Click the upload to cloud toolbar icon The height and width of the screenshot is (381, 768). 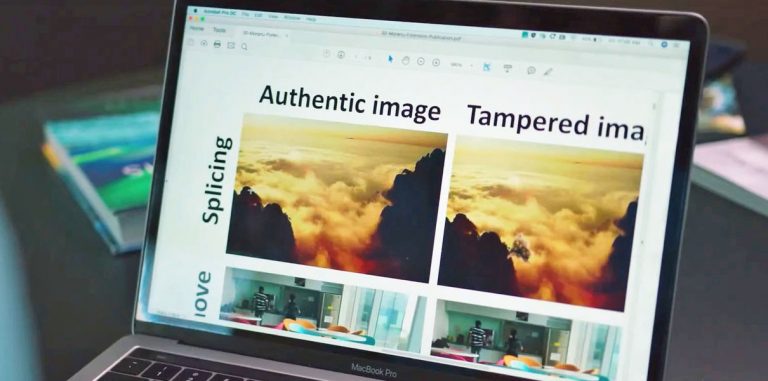[x=204, y=44]
